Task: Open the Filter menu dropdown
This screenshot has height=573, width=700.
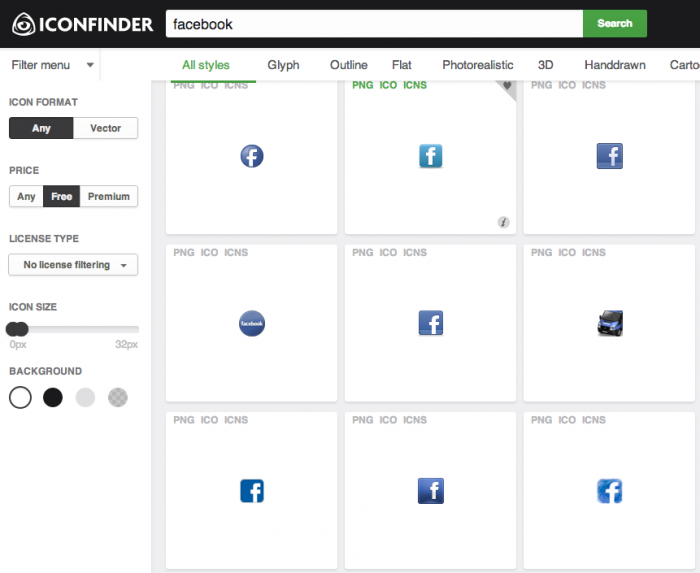Action: [53, 65]
